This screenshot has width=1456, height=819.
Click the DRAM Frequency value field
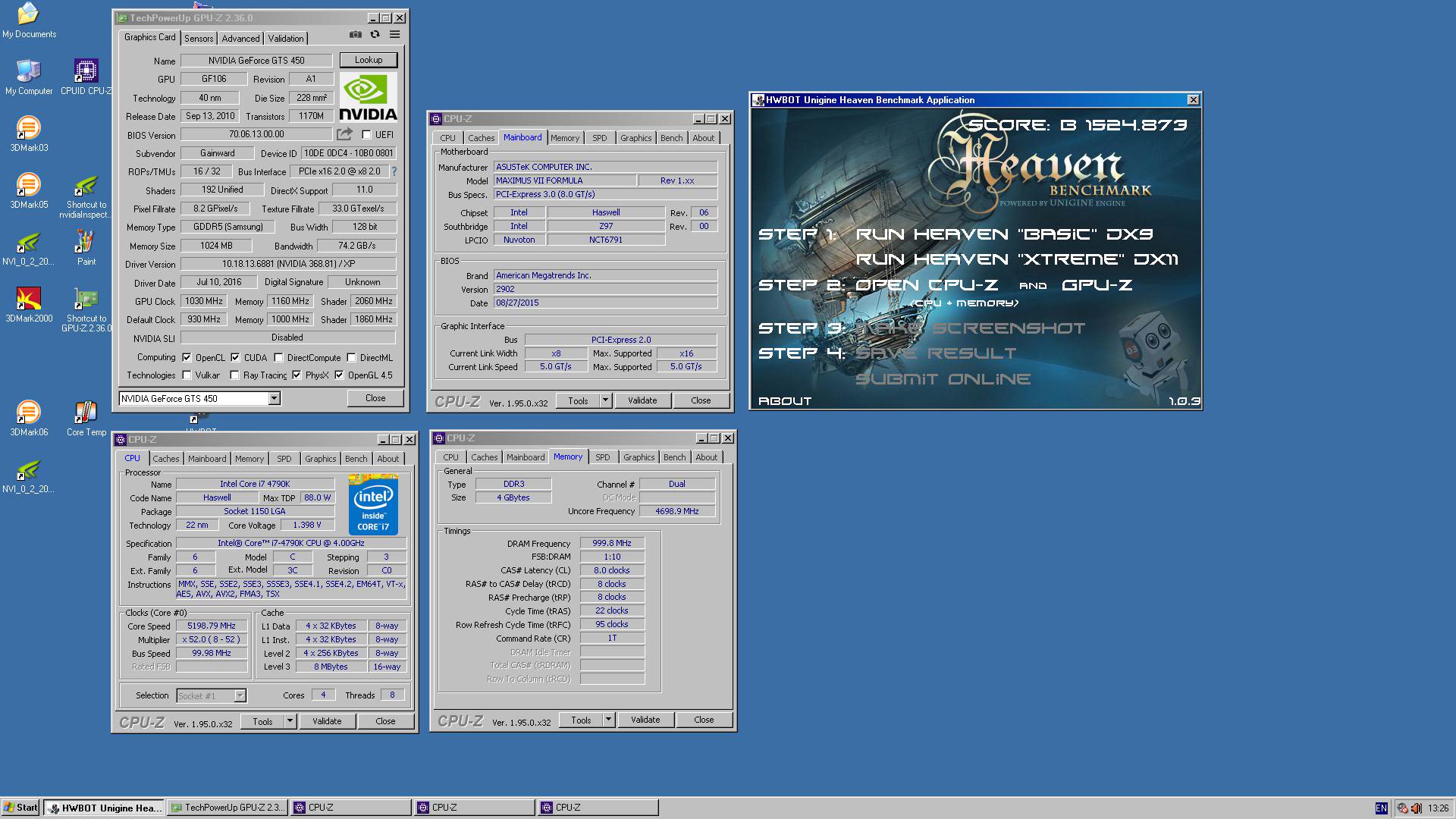coord(612,543)
